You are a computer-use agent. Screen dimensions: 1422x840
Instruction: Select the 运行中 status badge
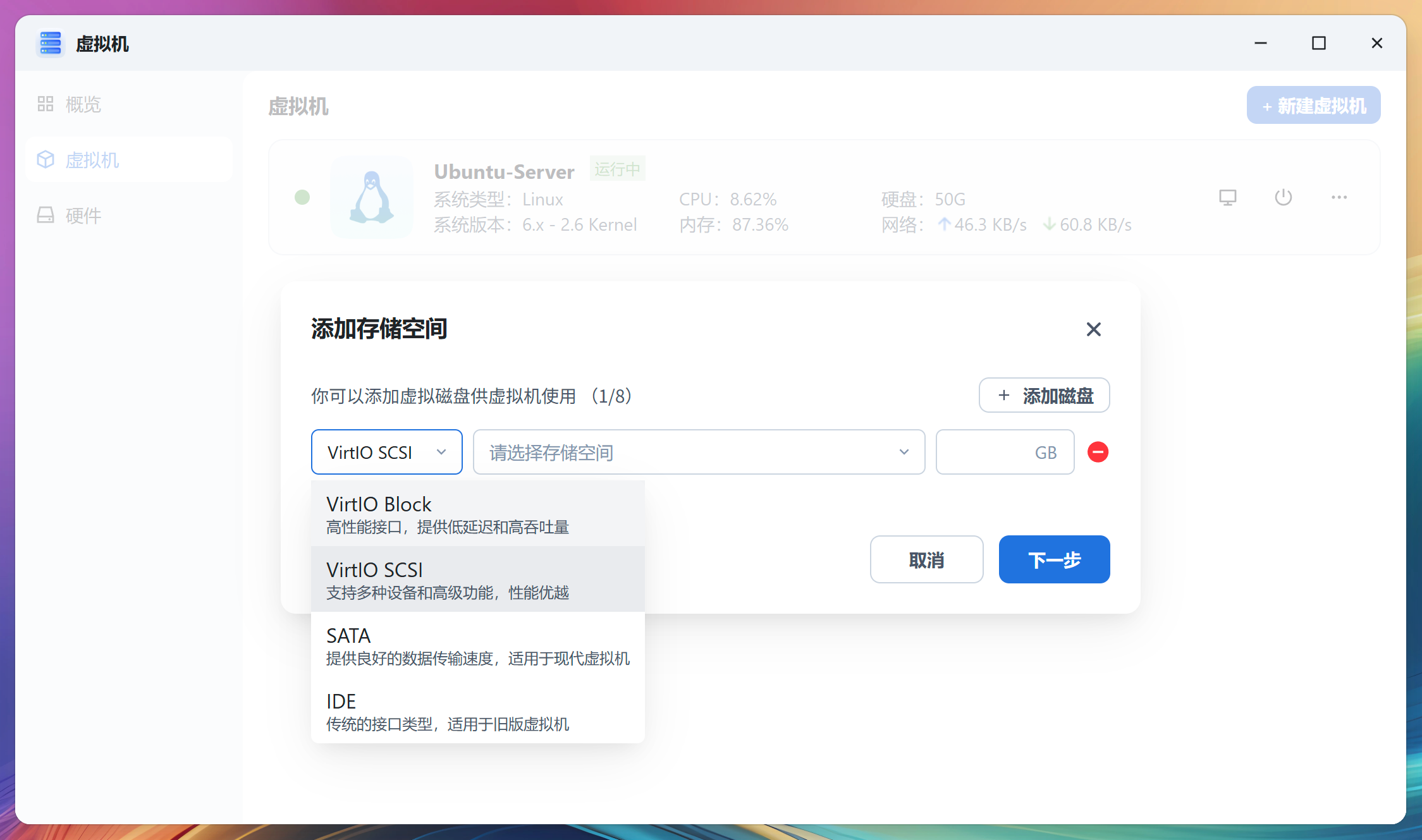(x=617, y=169)
